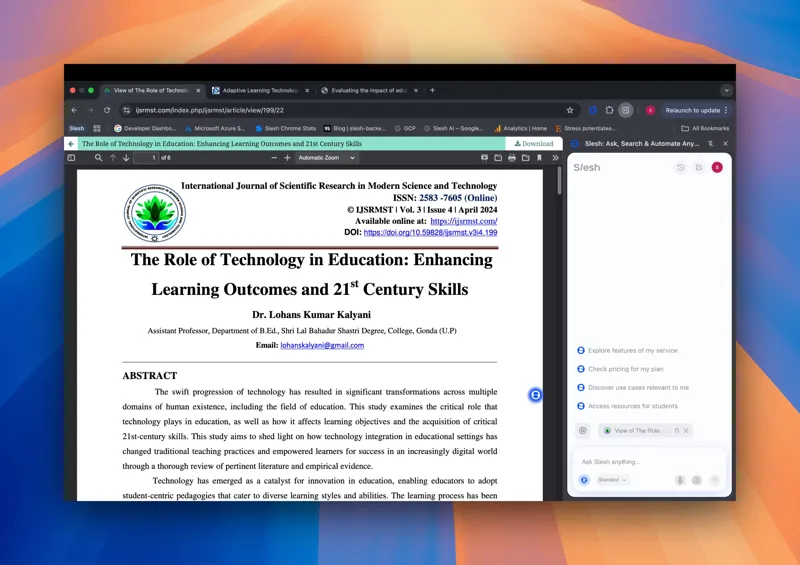The height and width of the screenshot is (565, 800).
Task: Open Slesh chat history
Action: (x=681, y=167)
